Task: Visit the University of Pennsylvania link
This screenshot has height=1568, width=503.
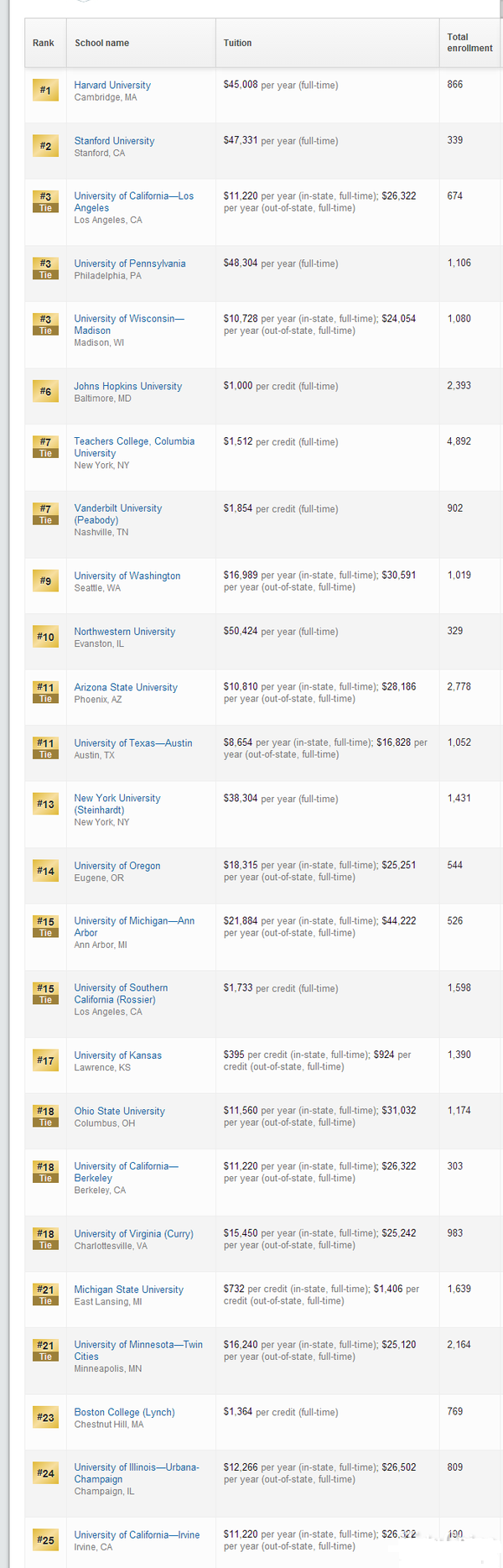Action: (130, 263)
